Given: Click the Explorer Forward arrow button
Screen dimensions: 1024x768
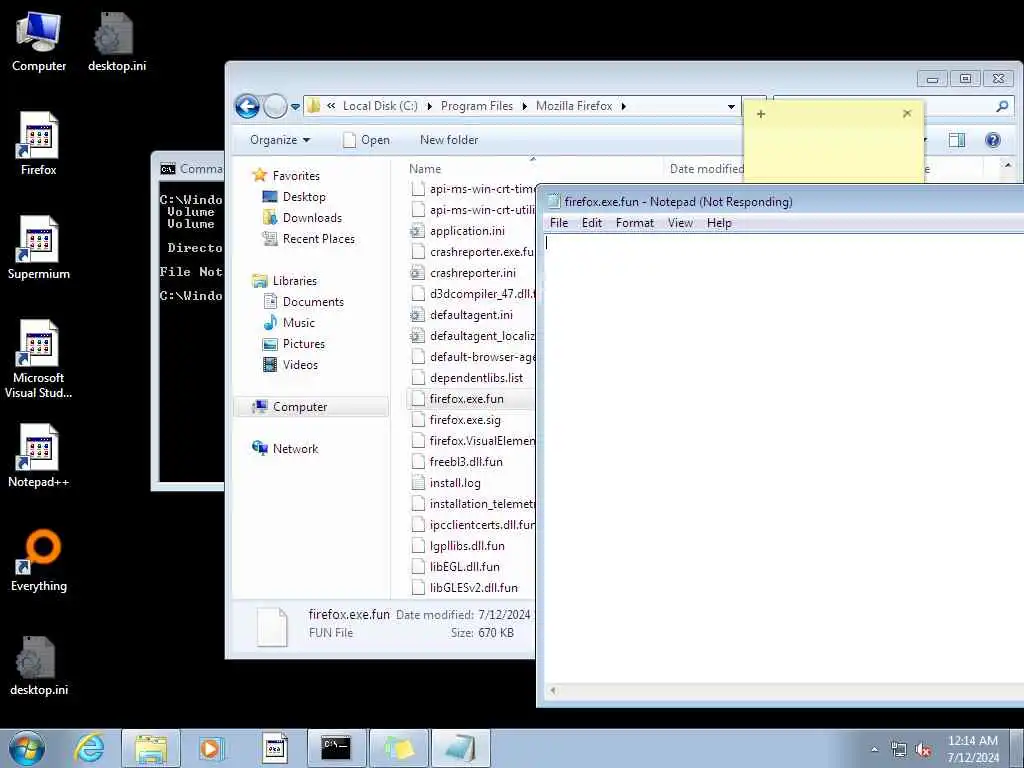Looking at the screenshot, I should pos(275,106).
